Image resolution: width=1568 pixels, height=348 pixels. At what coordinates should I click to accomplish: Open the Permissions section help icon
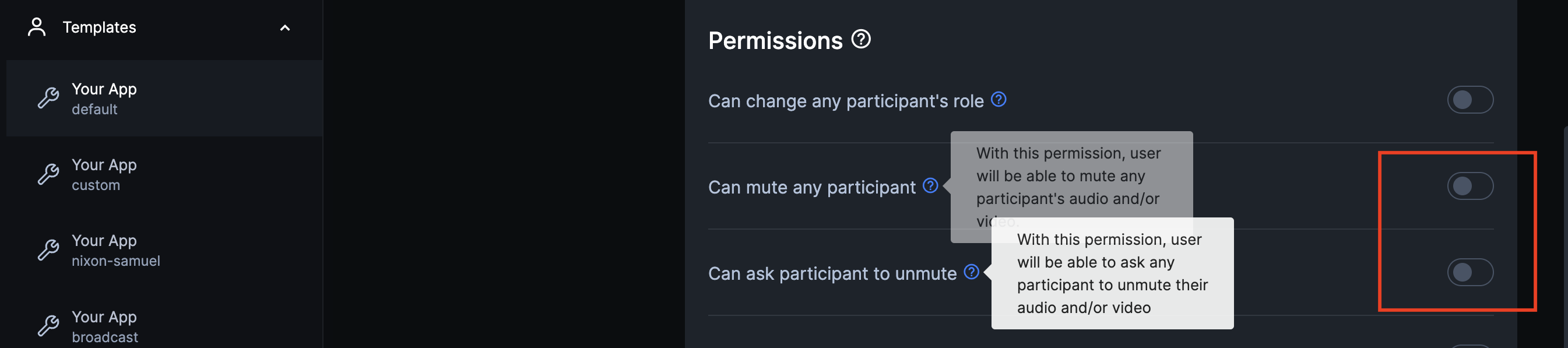click(860, 40)
